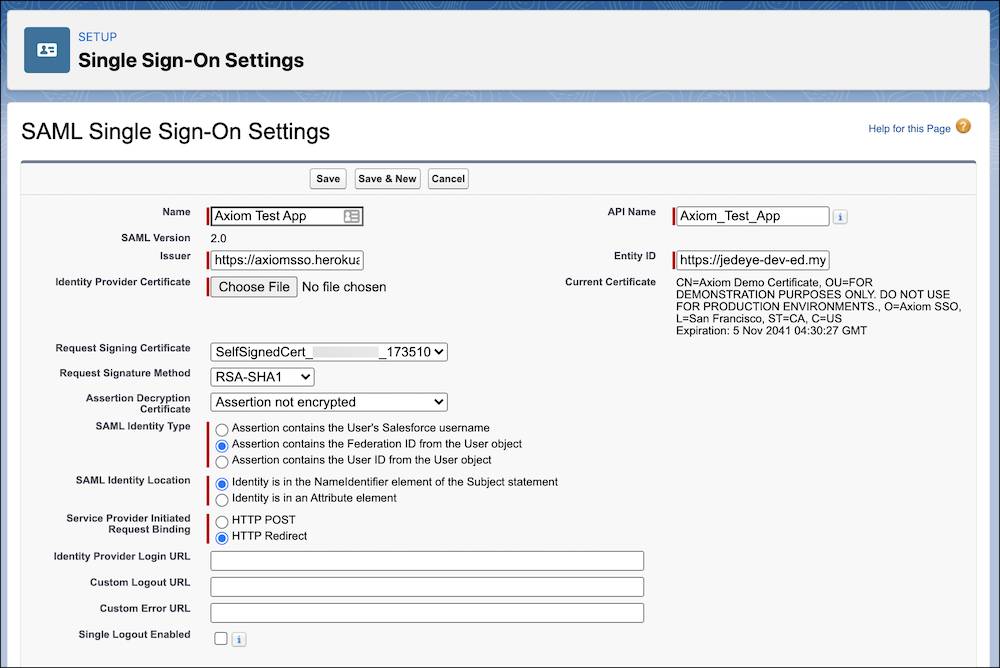This screenshot has height=668, width=1000.
Task: Click the 'No file chosen' text
Action: pyautogui.click(x=344, y=287)
